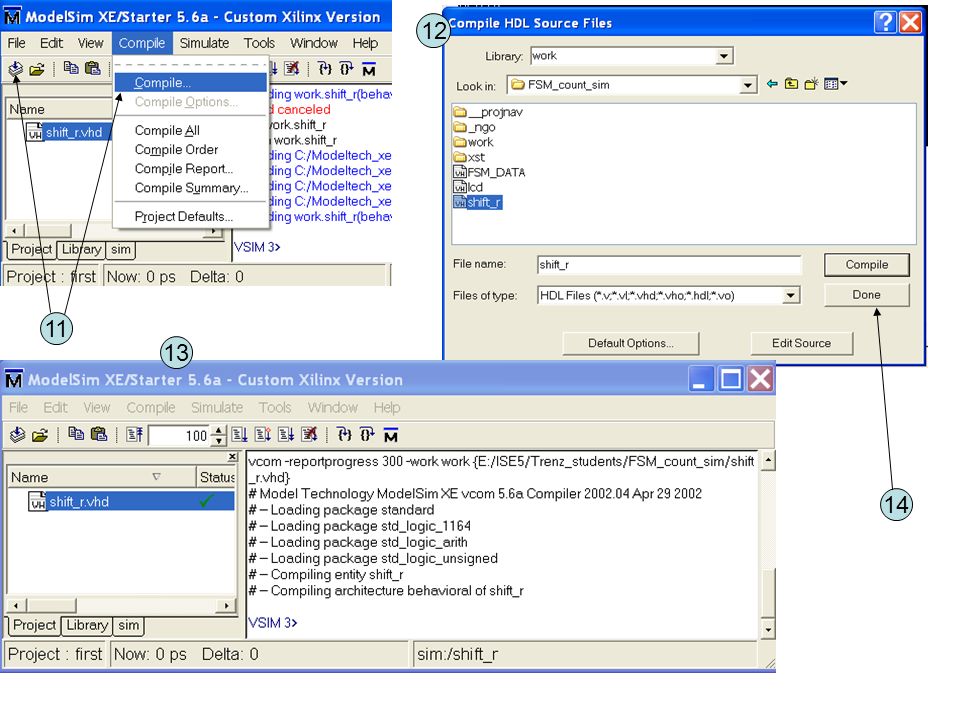This screenshot has height=720, width=960.
Task: Open File menu in upper ModelSim window
Action: pos(17,43)
